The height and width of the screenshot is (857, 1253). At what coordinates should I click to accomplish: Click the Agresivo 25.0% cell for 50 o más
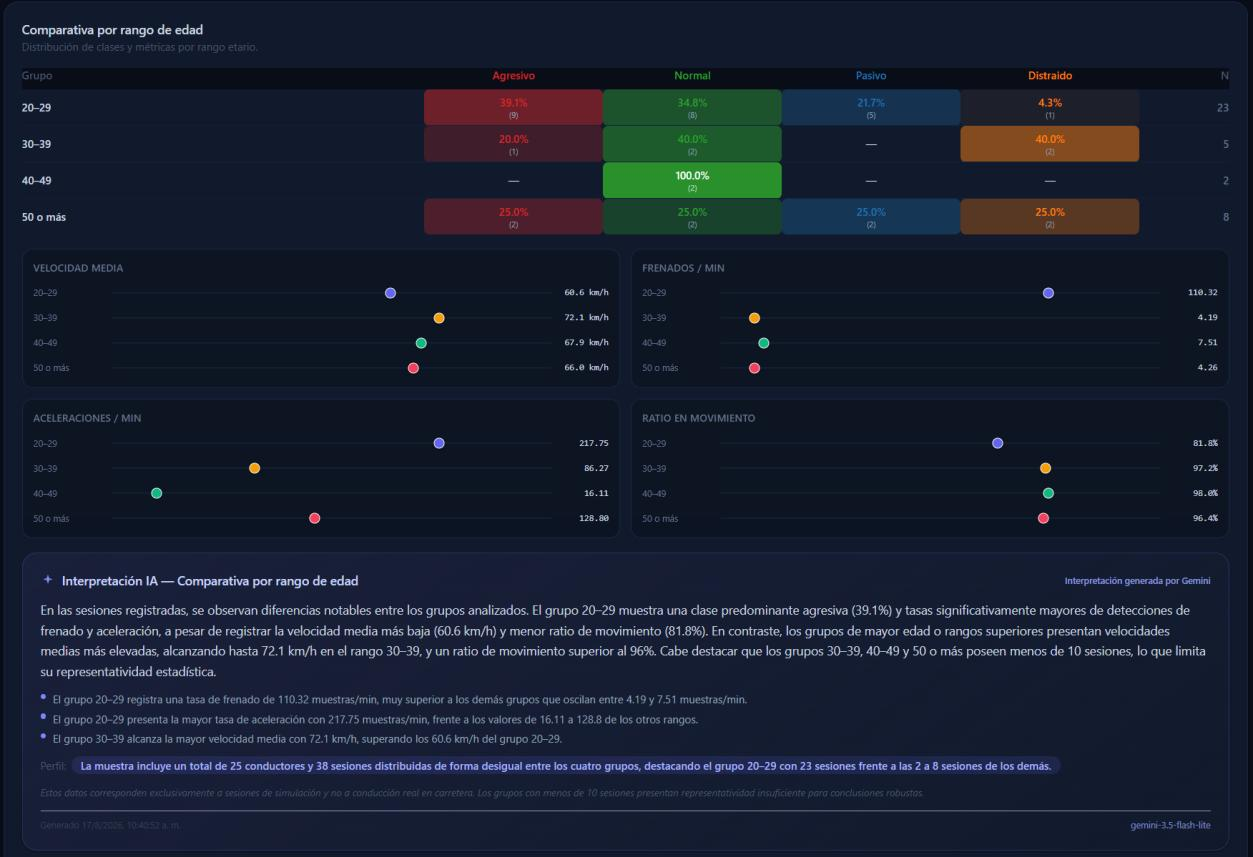coord(513,217)
